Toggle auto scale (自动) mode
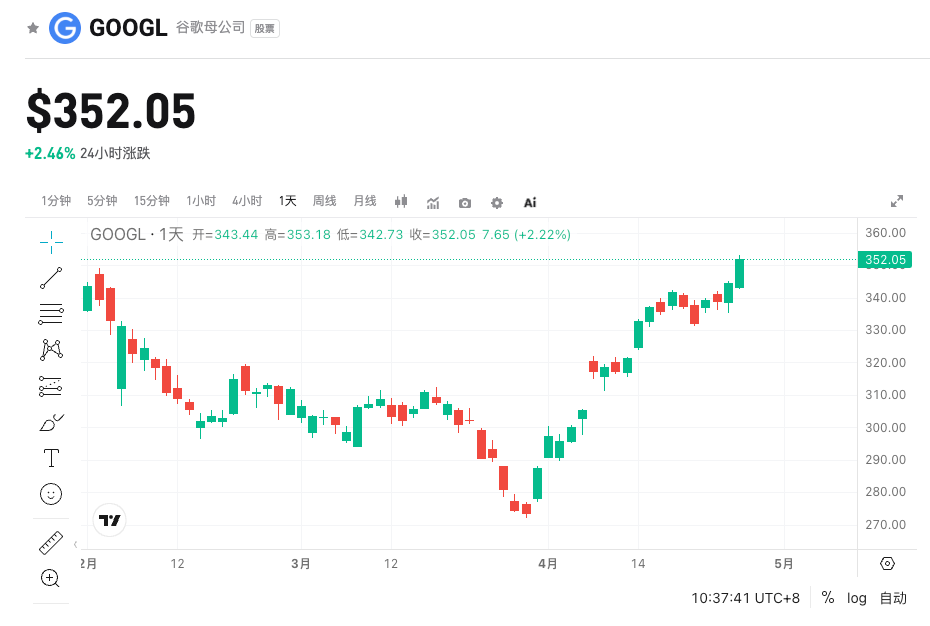930x626 pixels. (x=893, y=598)
